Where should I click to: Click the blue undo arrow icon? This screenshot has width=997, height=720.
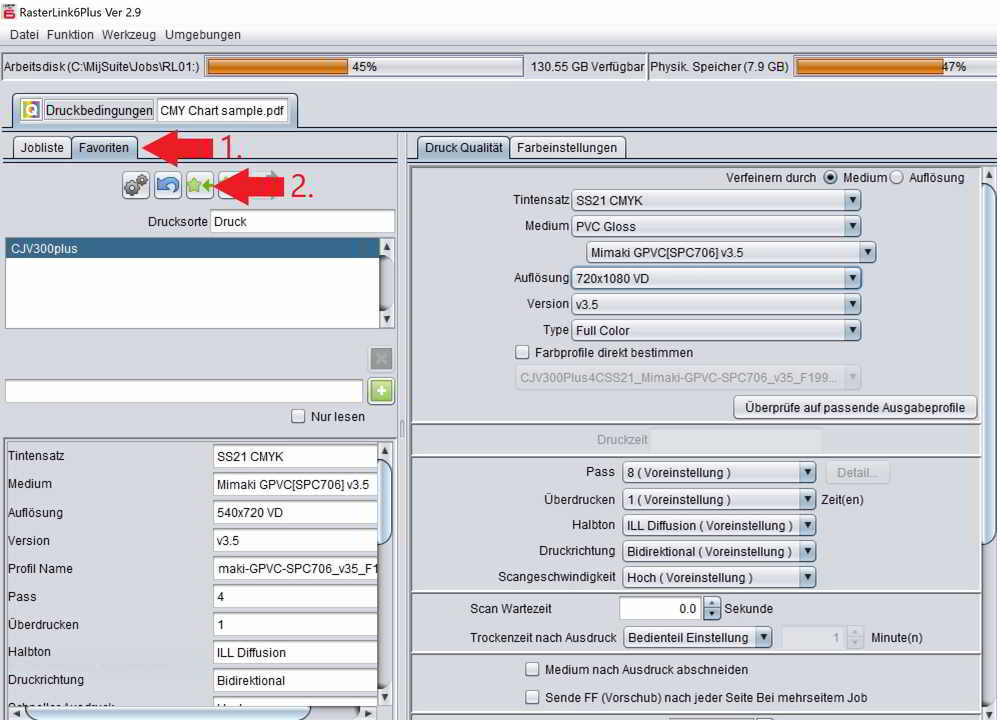(x=168, y=185)
